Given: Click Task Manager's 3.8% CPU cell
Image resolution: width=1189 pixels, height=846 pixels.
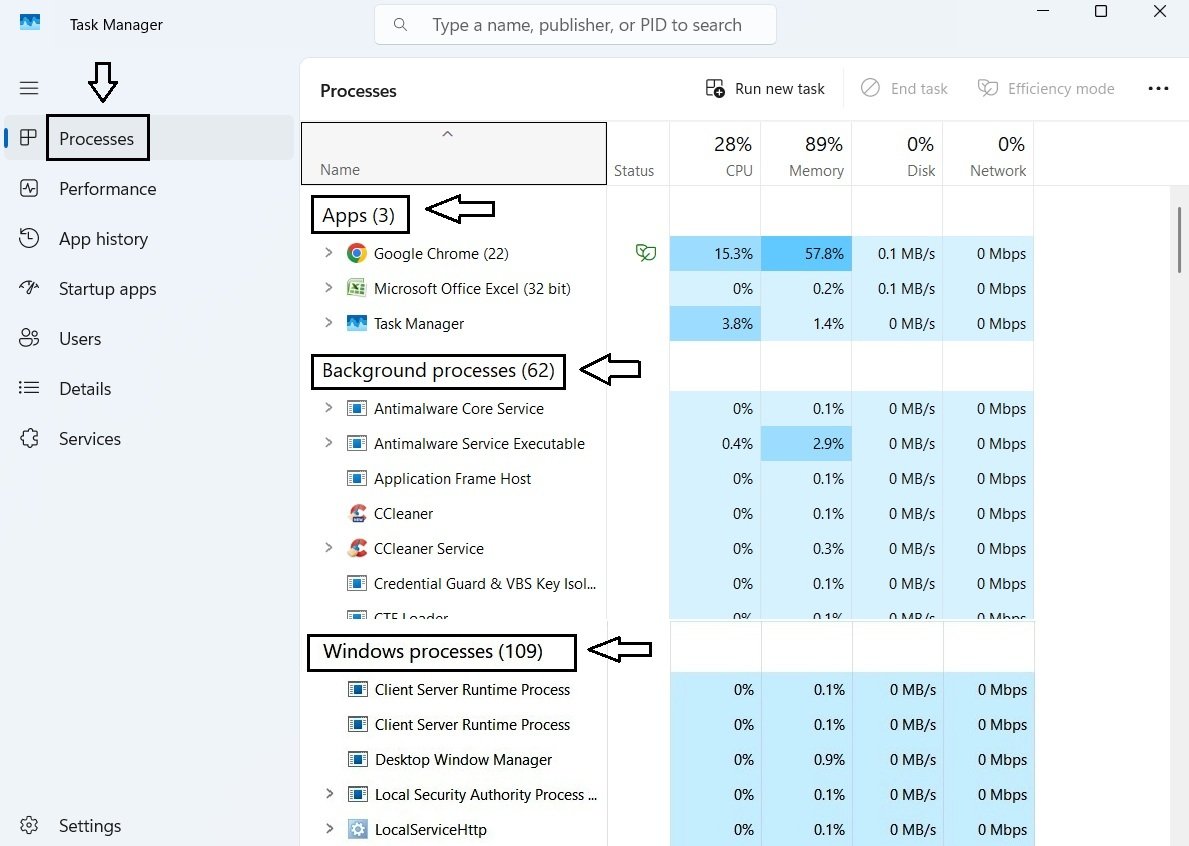Looking at the screenshot, I should [x=715, y=324].
